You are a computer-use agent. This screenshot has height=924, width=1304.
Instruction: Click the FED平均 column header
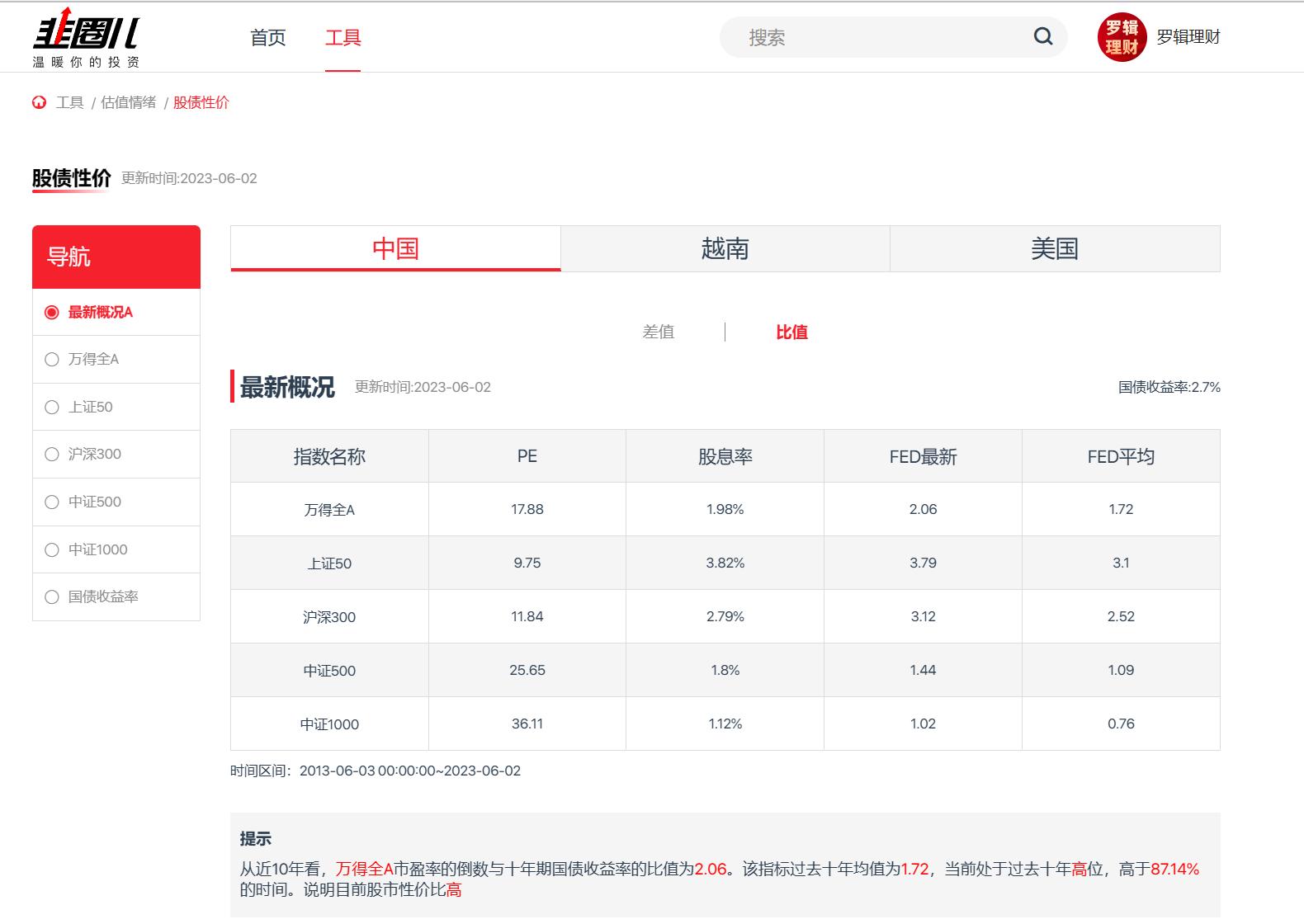[x=1121, y=456]
